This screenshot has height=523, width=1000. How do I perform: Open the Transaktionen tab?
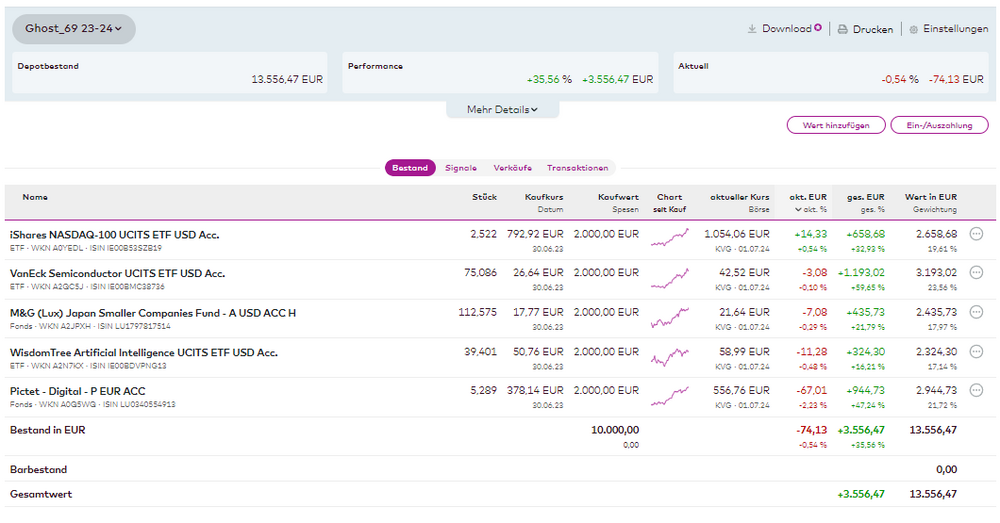[x=577, y=168]
